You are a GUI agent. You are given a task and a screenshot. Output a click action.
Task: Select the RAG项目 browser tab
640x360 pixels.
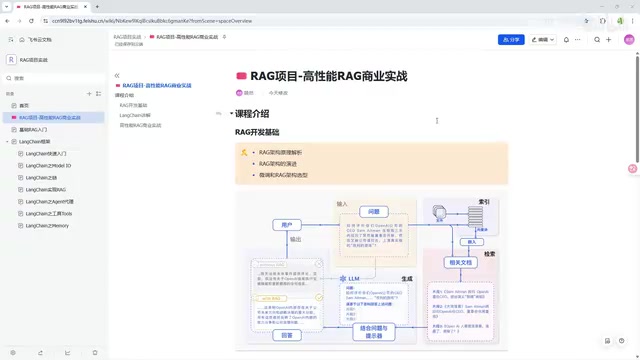[52, 7]
